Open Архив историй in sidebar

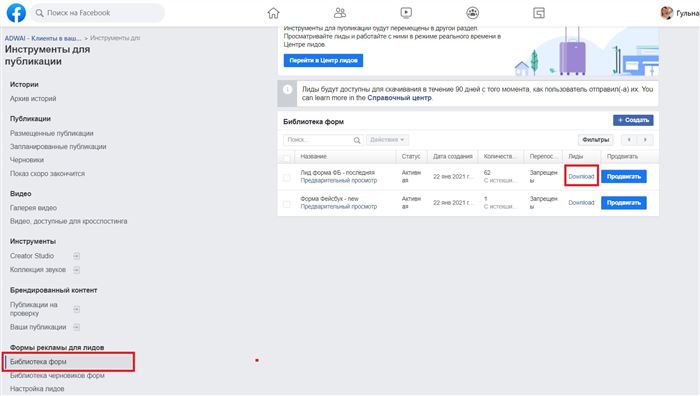click(x=33, y=99)
